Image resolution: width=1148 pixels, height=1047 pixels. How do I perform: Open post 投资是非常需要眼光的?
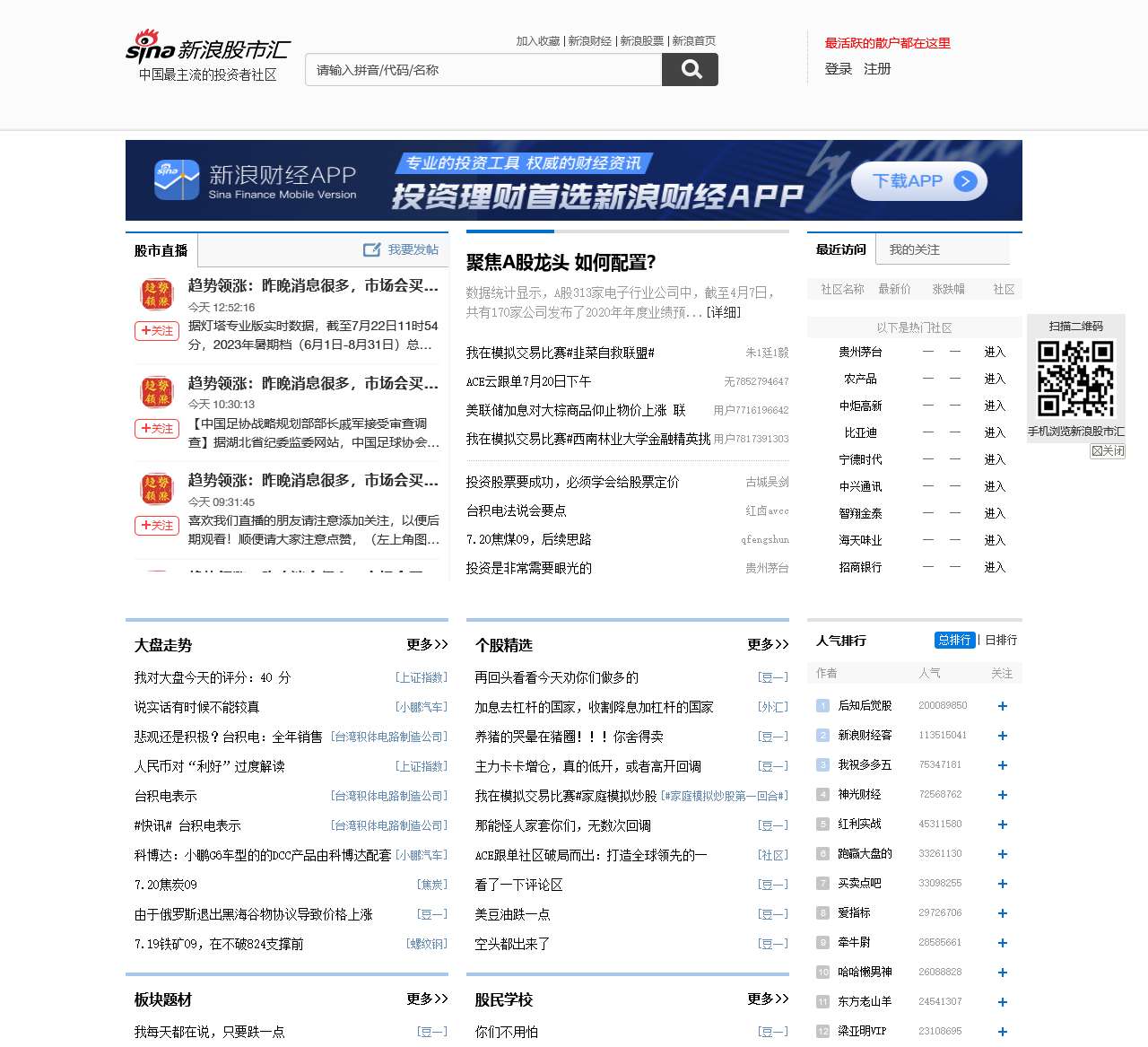pos(528,568)
